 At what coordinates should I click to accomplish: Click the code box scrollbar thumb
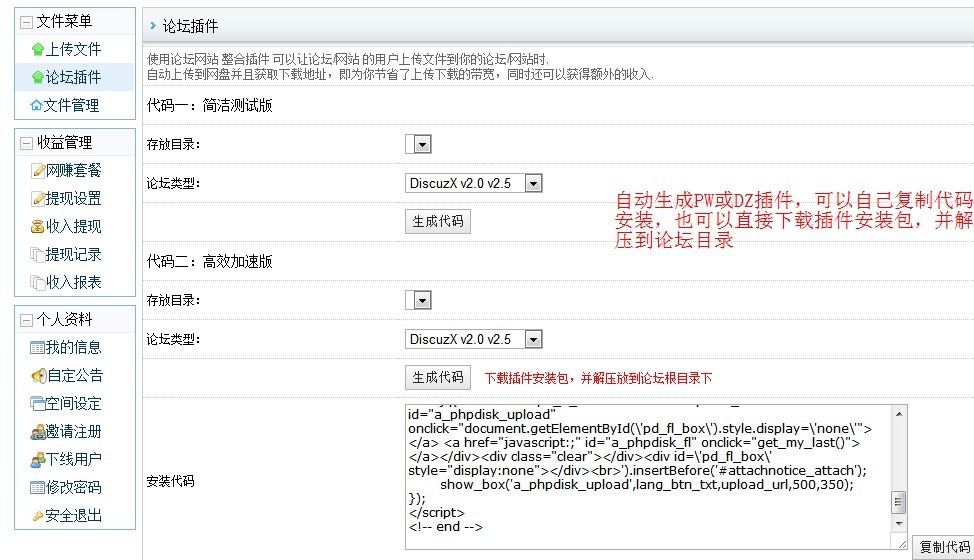click(899, 502)
